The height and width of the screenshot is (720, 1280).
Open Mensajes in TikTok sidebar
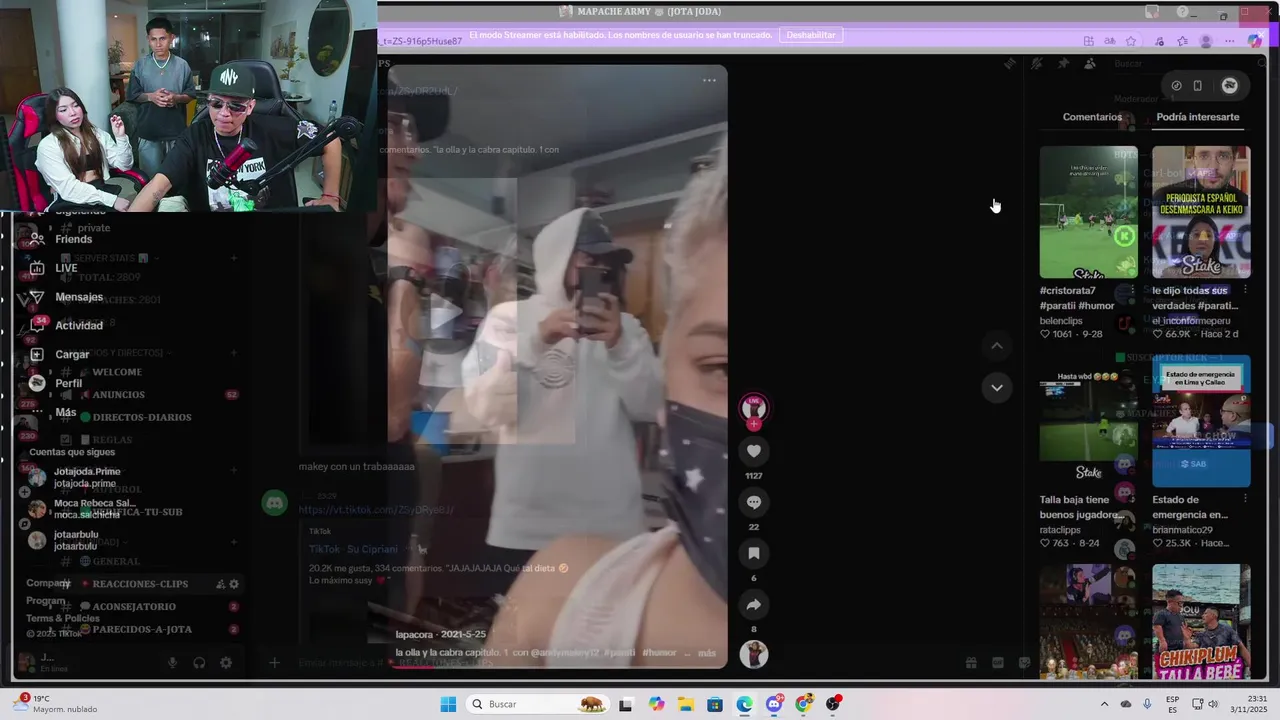(66, 297)
